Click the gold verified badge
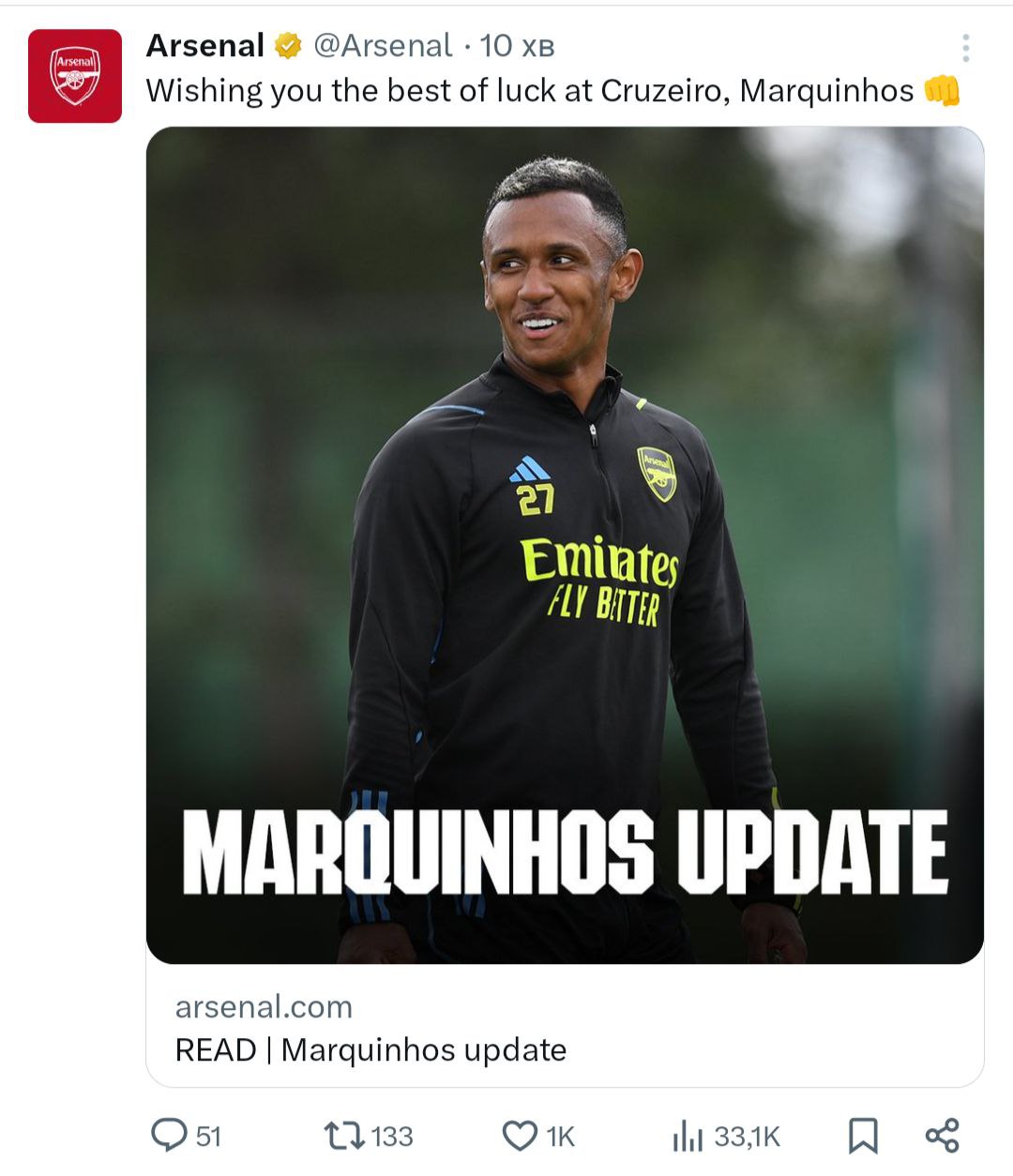The width and height of the screenshot is (1013, 1176). 288,45
